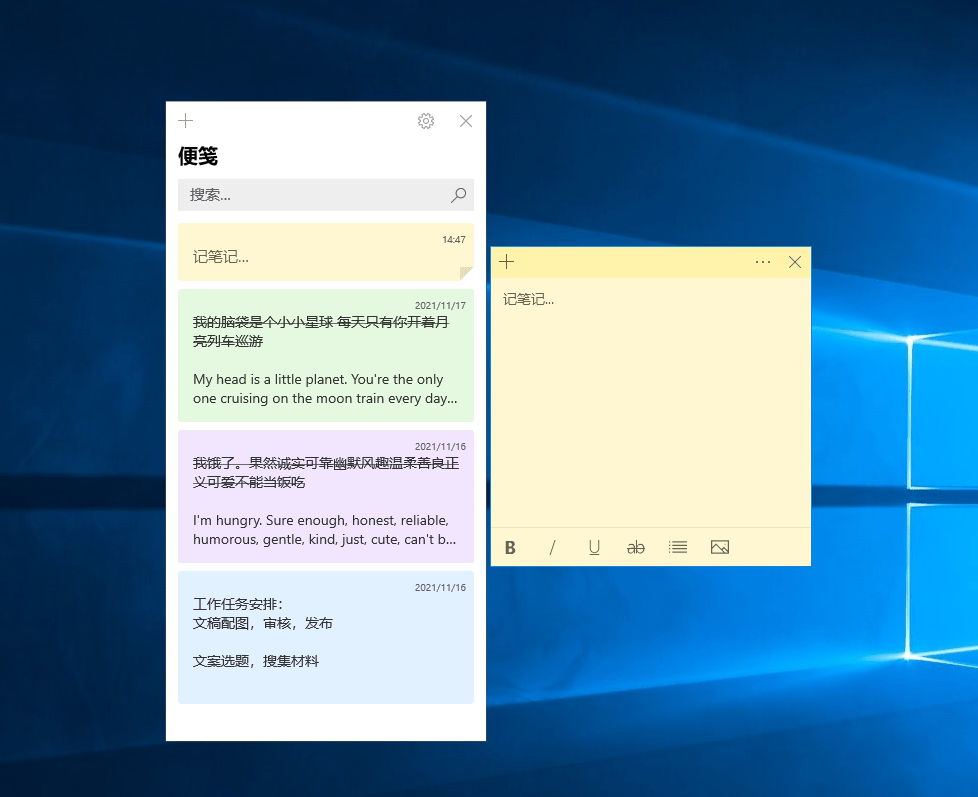Toggle underline formatting in the note

594,547
